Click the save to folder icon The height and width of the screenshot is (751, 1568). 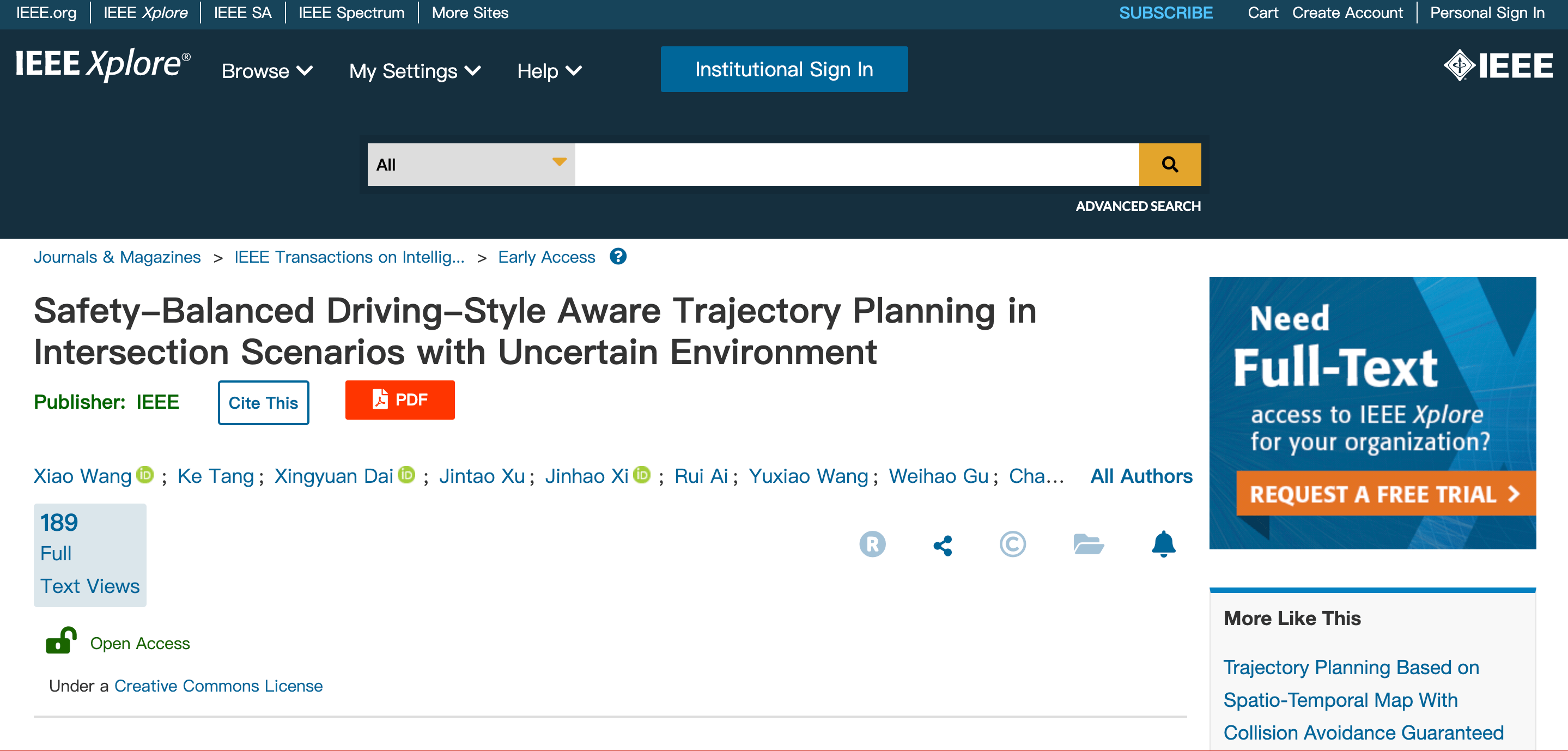1089,544
